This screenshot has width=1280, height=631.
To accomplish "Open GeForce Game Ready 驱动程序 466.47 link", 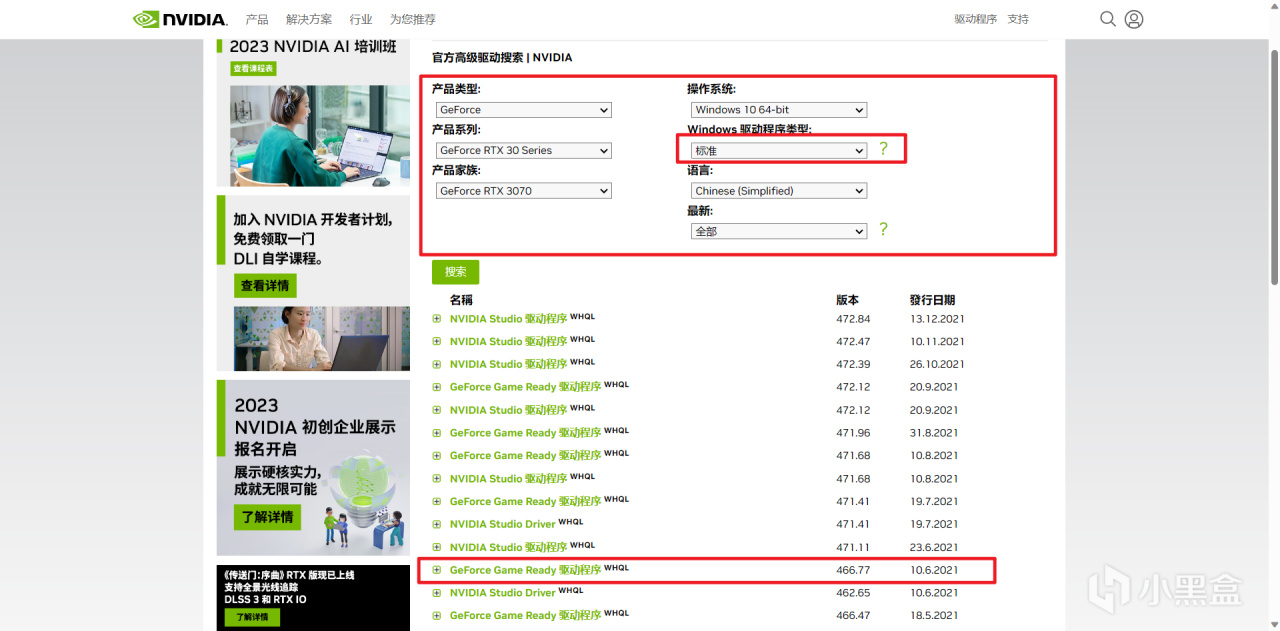I will point(525,616).
